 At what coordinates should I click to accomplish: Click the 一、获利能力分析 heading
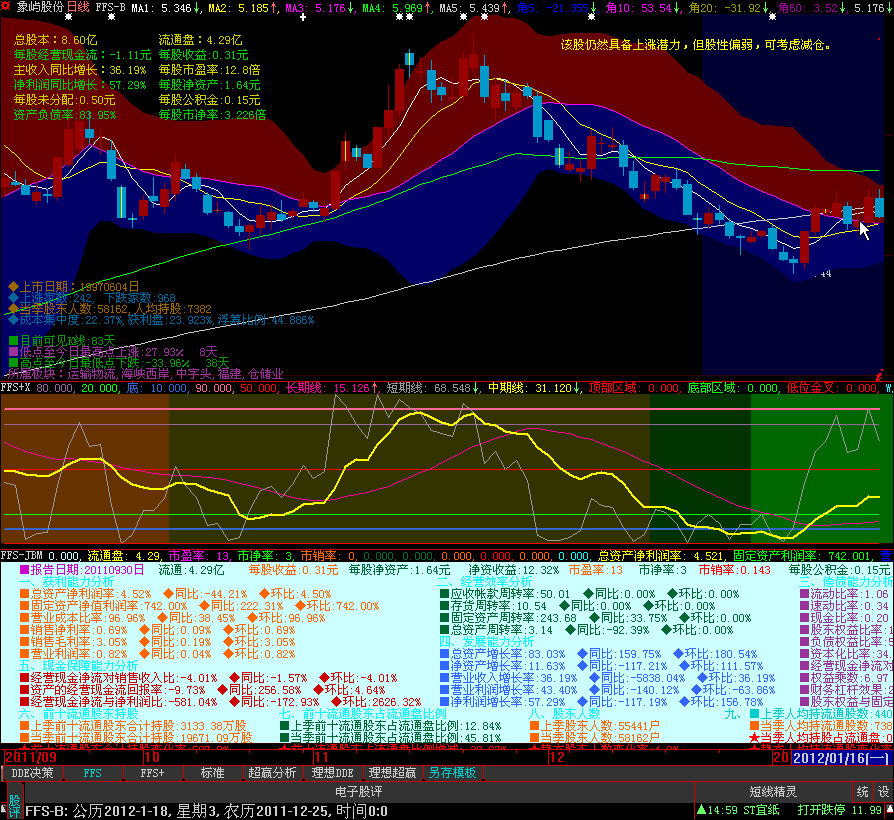pos(67,582)
